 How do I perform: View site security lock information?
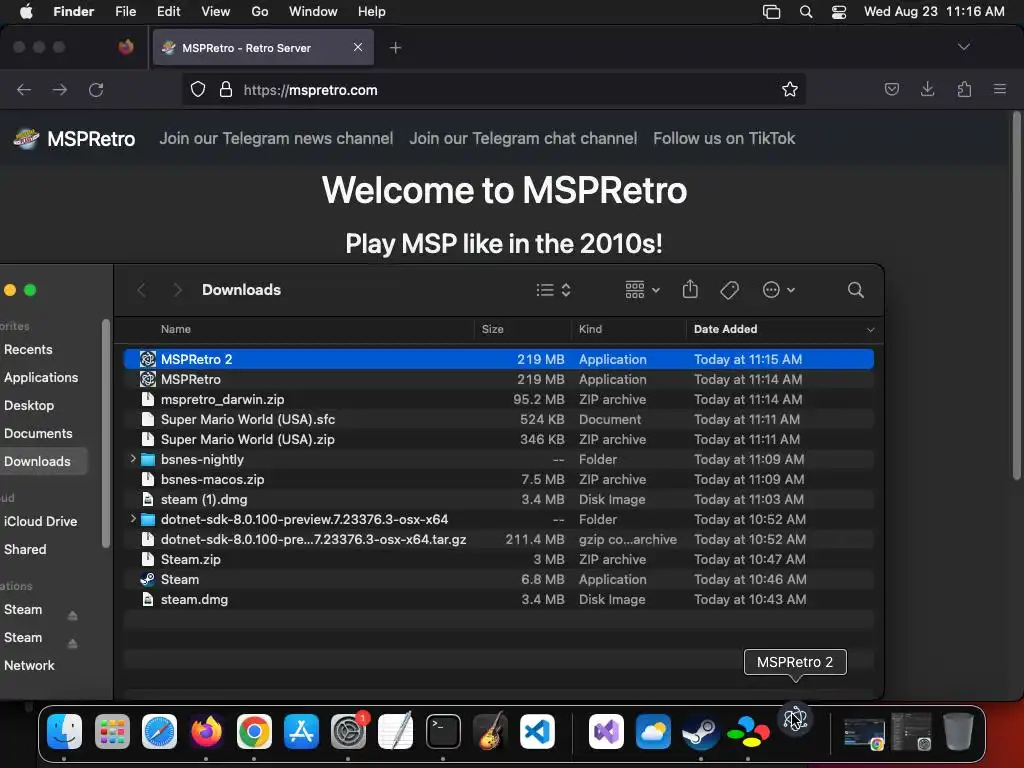226,89
